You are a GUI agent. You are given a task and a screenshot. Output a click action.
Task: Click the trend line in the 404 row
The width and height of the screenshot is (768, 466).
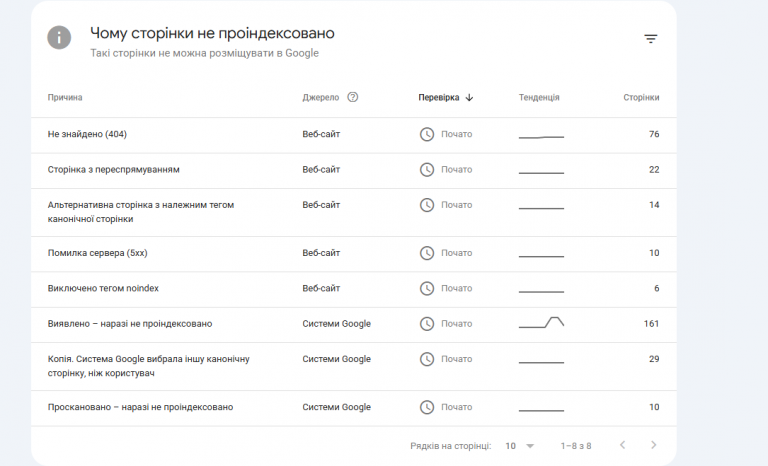point(541,137)
